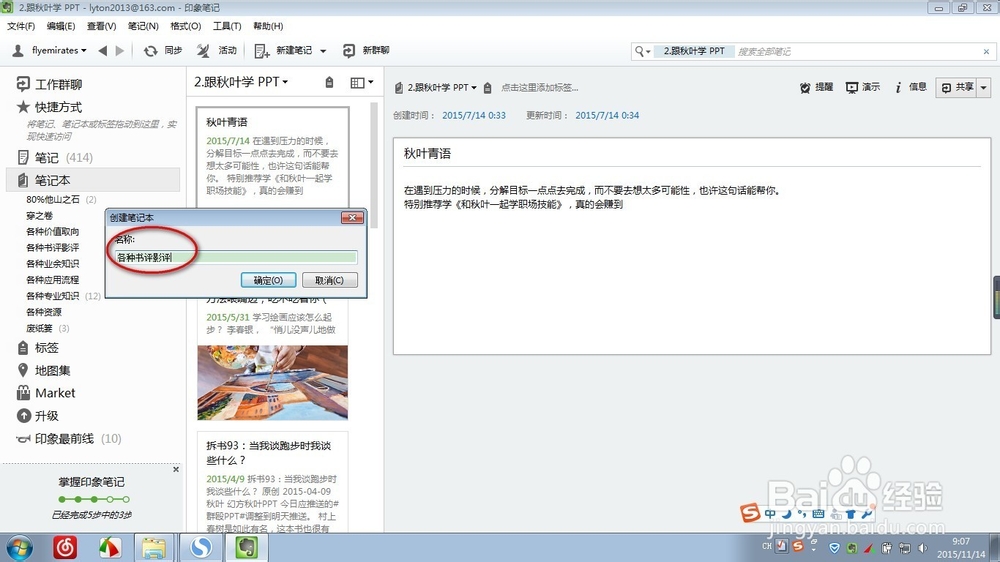Screen dimensions: 1000x562
Task: Close the create notebook dialog
Action: [352, 218]
